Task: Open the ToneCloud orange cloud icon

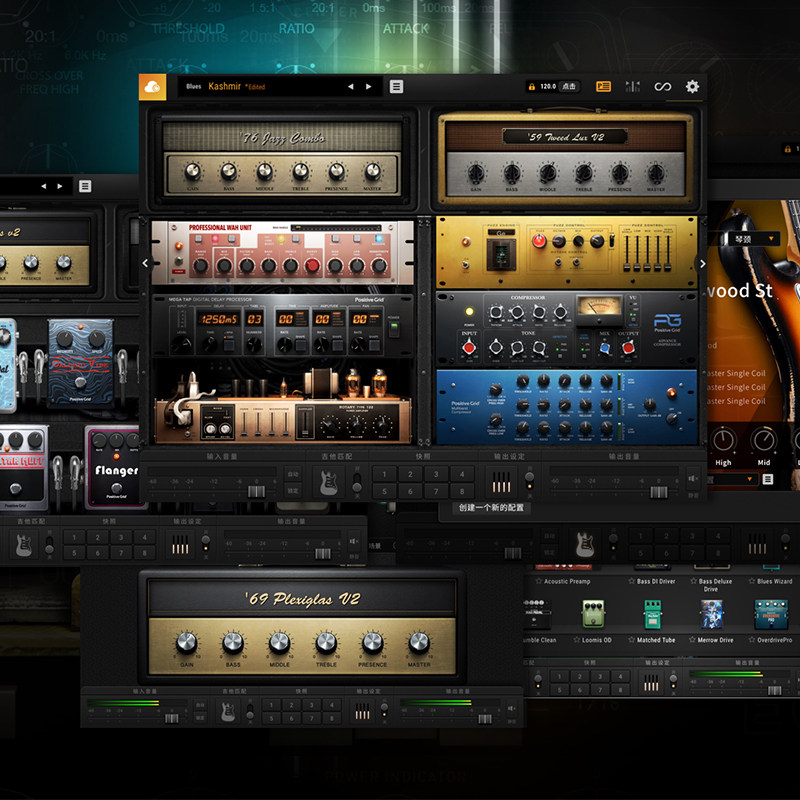Action: (x=153, y=87)
